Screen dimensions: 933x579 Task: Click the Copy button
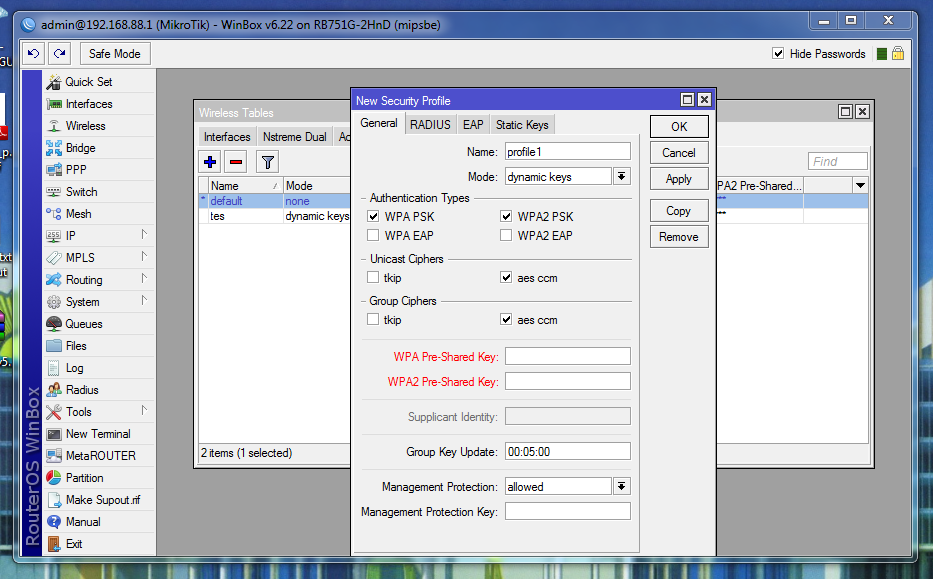(679, 211)
